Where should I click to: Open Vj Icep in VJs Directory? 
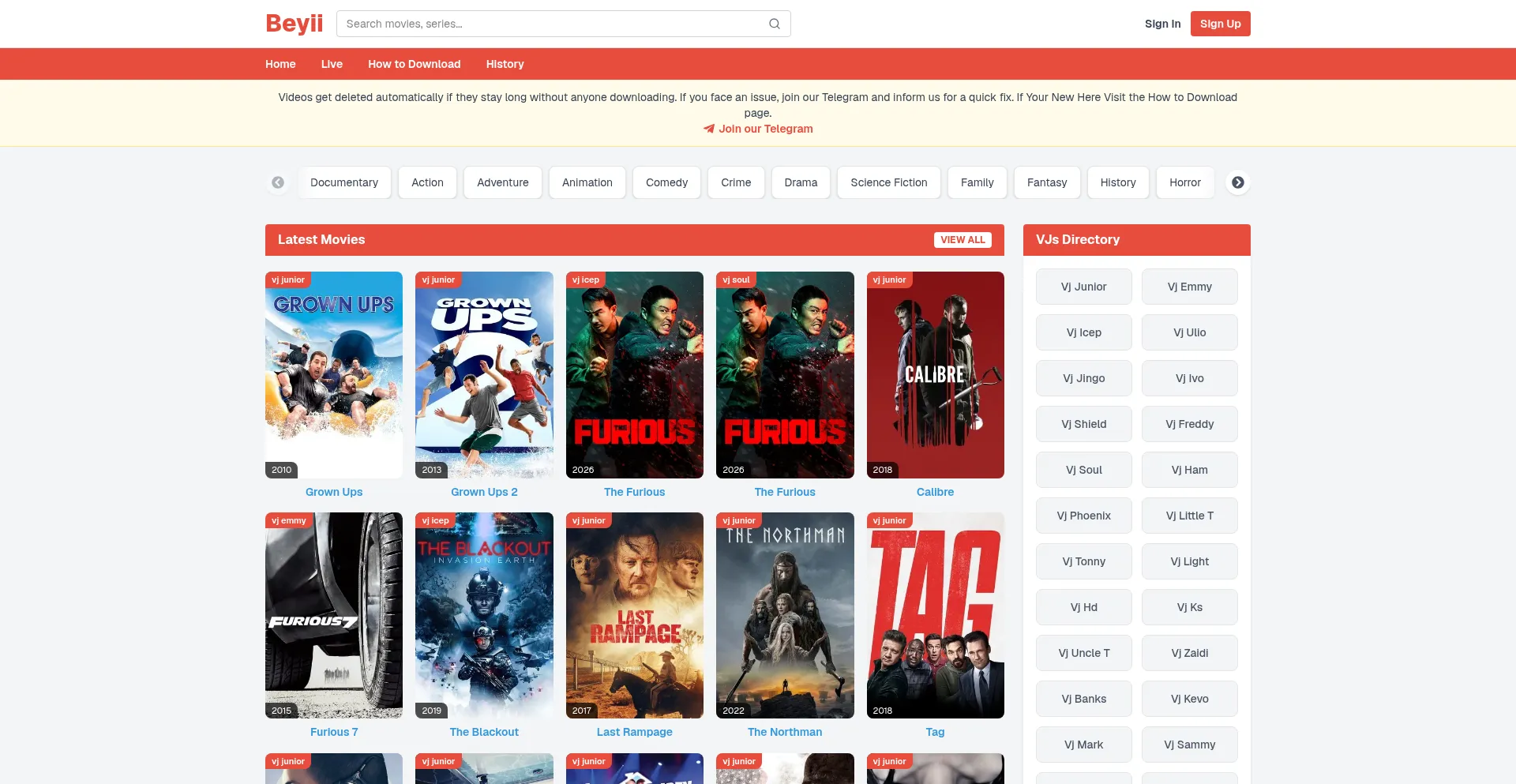(1084, 332)
